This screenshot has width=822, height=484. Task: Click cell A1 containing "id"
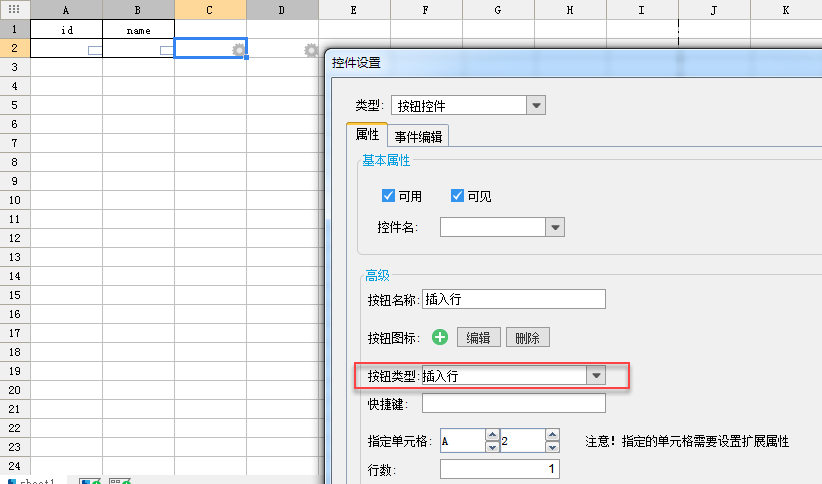click(x=67, y=29)
